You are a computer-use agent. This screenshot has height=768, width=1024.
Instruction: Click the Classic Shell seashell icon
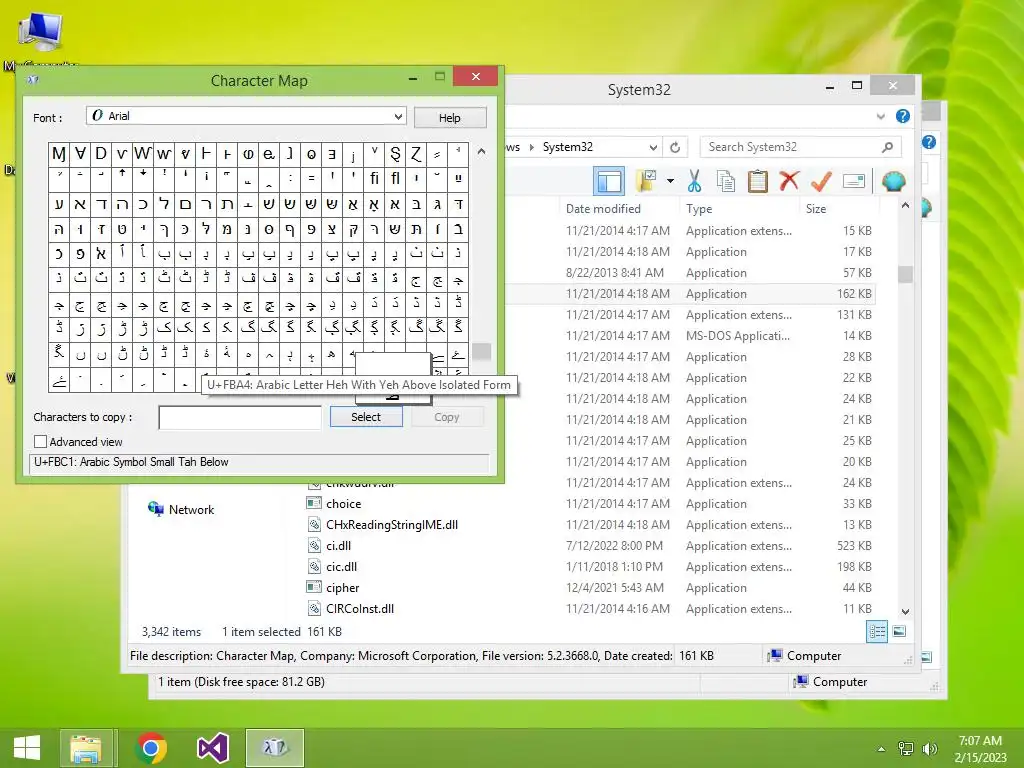point(893,181)
